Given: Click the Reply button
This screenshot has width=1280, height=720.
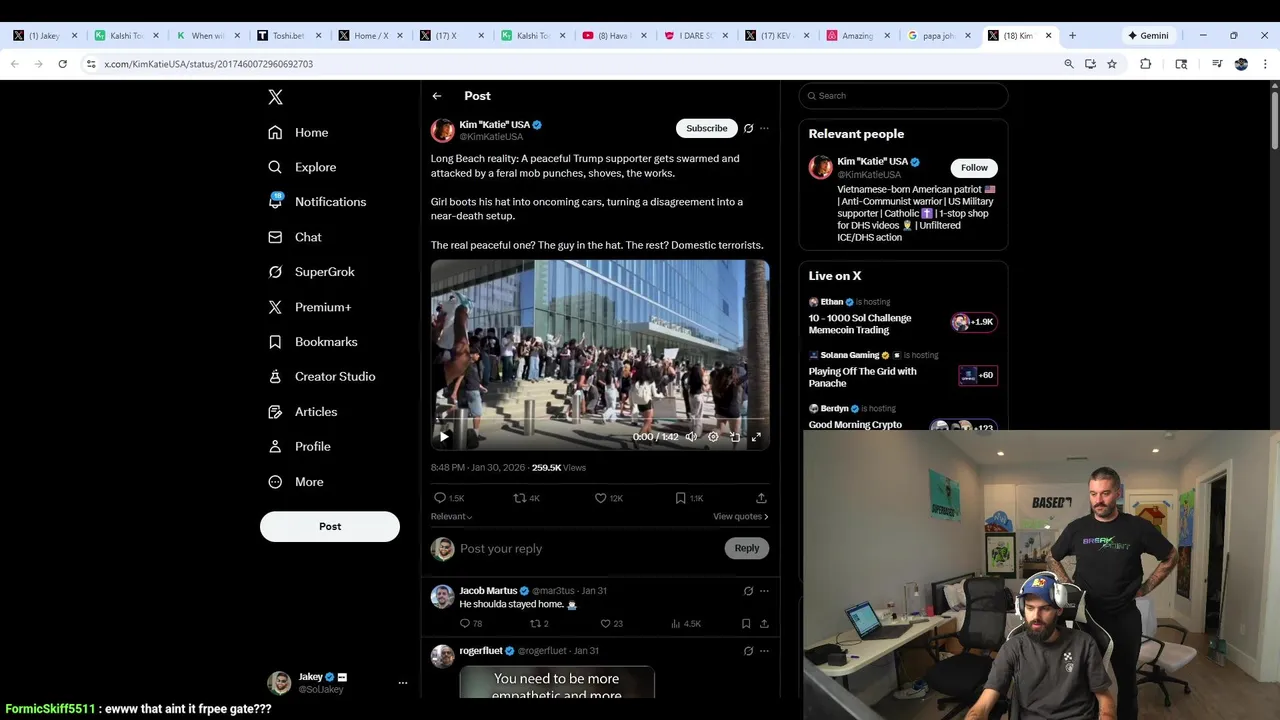Looking at the screenshot, I should click(746, 548).
